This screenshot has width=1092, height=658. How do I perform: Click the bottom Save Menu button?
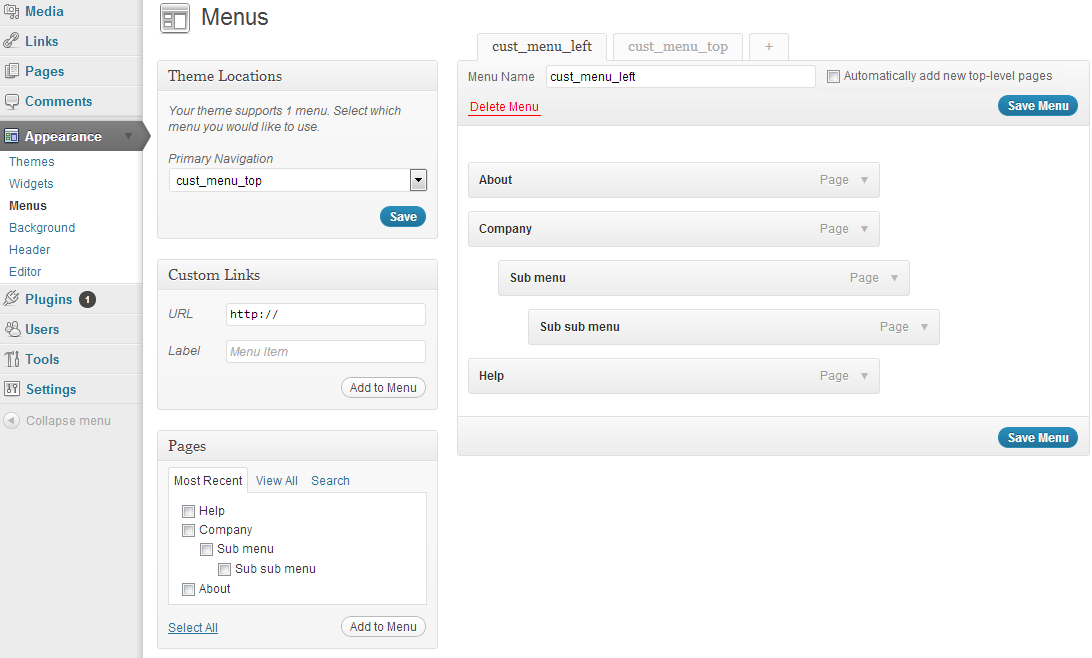click(x=1038, y=438)
